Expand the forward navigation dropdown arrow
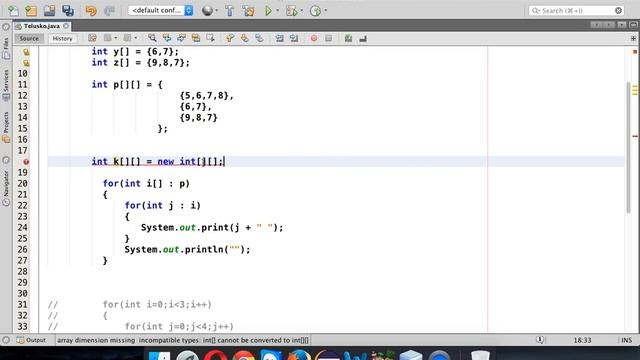640x360 pixels. [136, 38]
